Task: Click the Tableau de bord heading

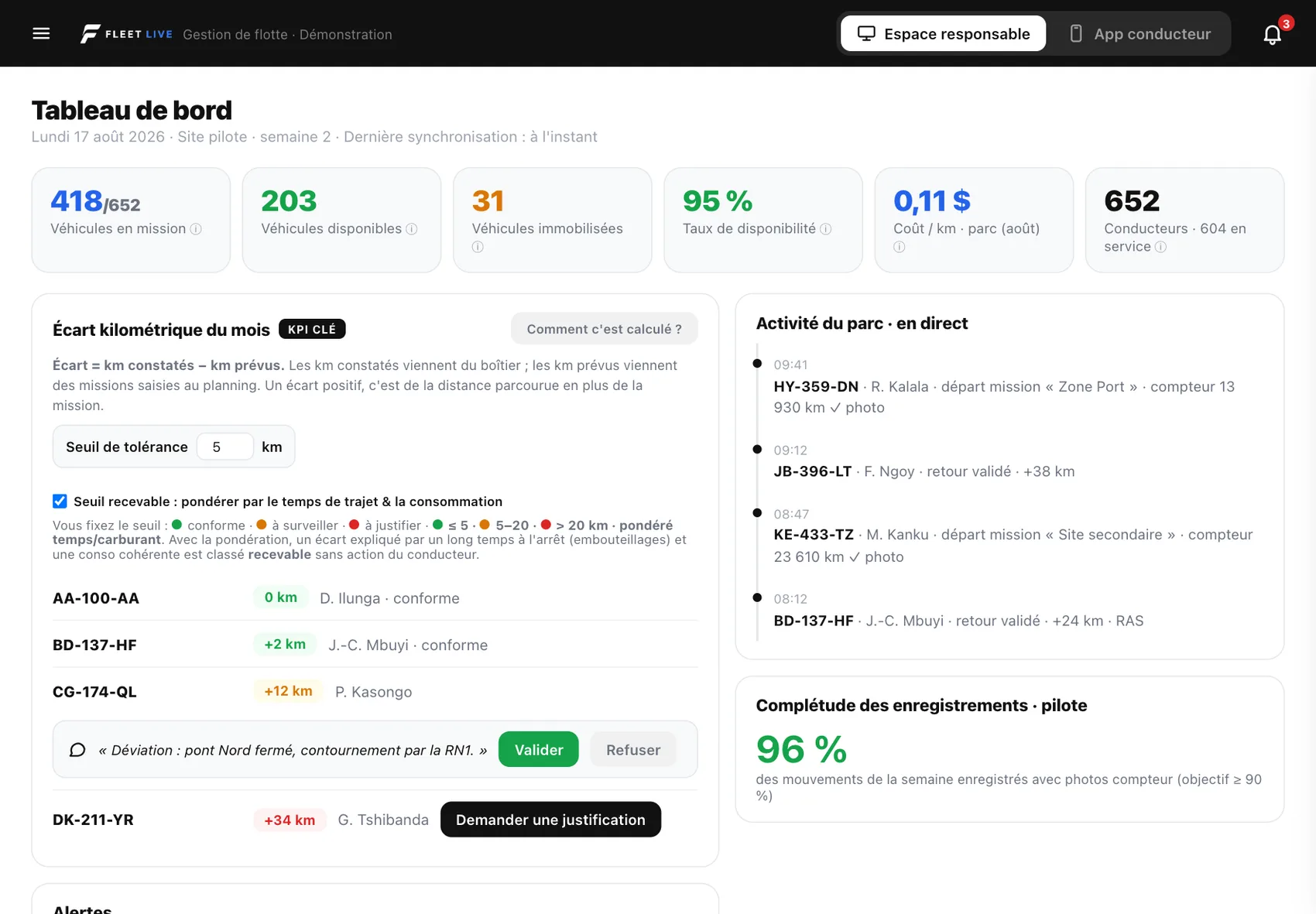Action: (x=132, y=111)
